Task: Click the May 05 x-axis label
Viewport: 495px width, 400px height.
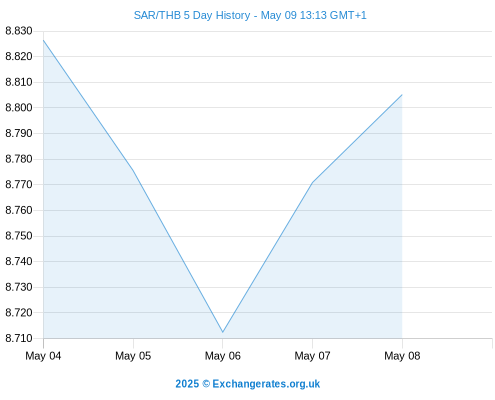Action: [x=133, y=356]
